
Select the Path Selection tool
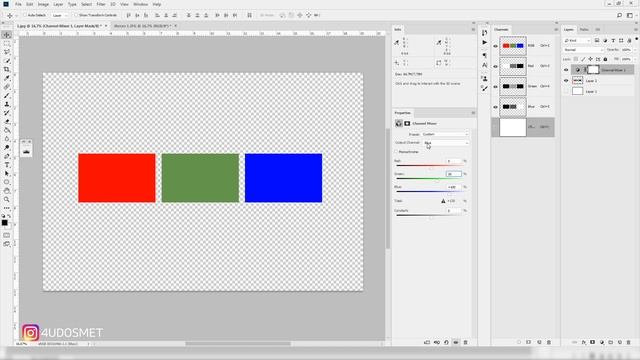point(7,173)
